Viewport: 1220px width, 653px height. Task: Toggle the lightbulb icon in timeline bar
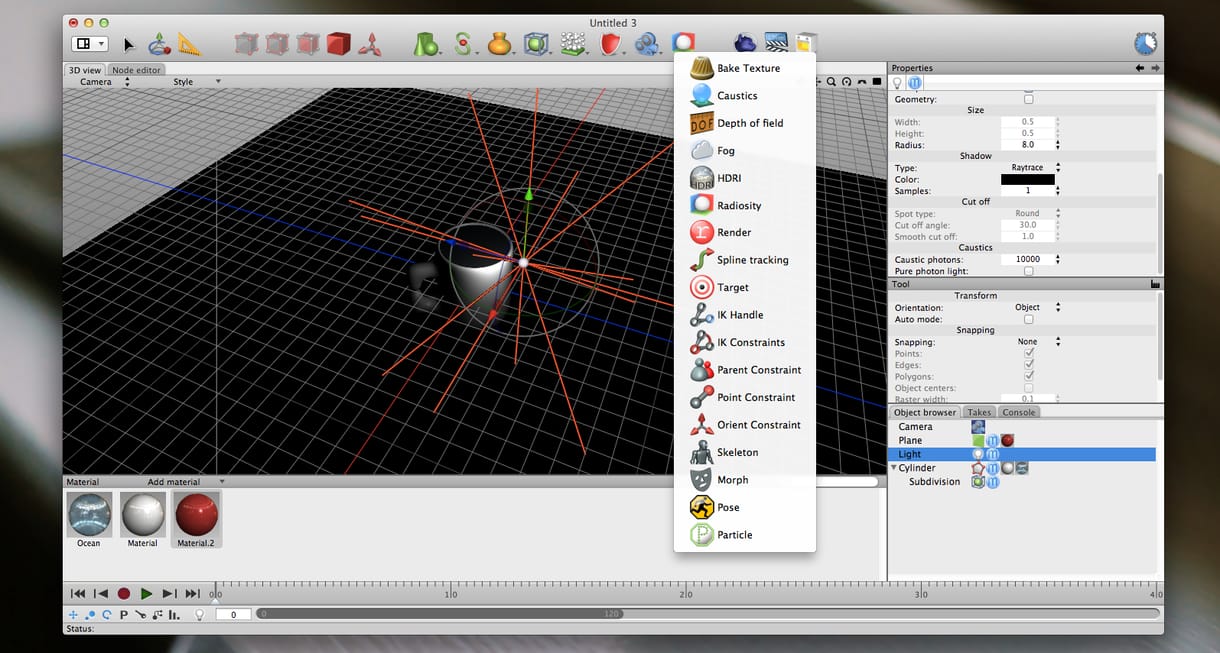pos(198,614)
